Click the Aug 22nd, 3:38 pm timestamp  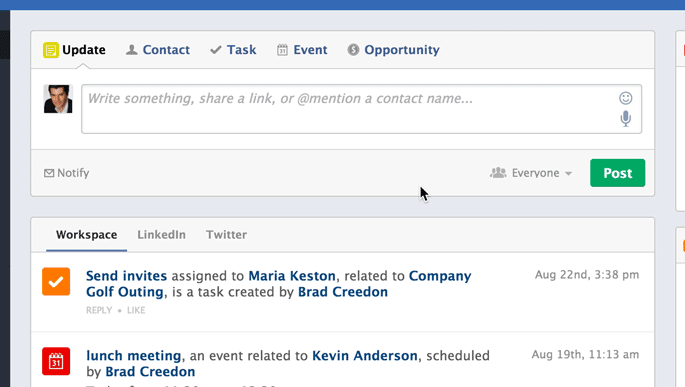coord(587,275)
